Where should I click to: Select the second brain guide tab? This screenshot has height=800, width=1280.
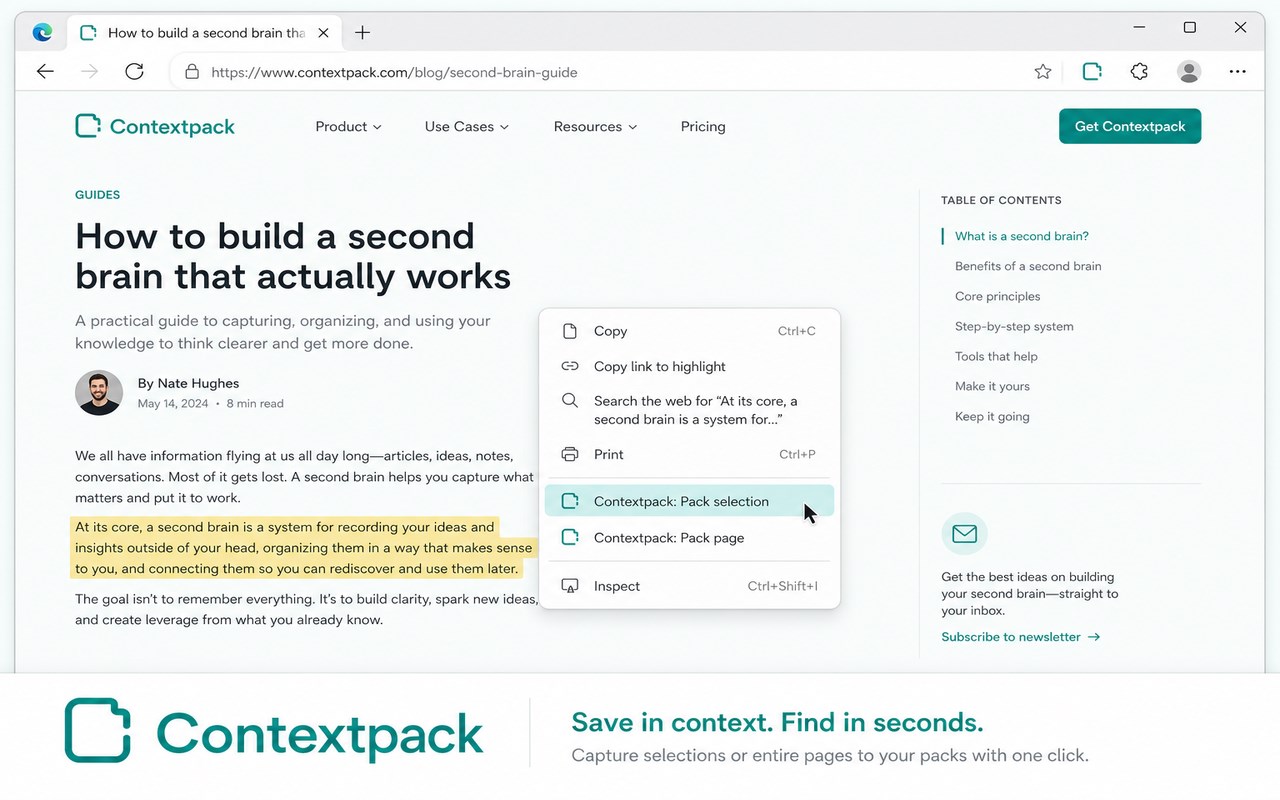pos(206,33)
